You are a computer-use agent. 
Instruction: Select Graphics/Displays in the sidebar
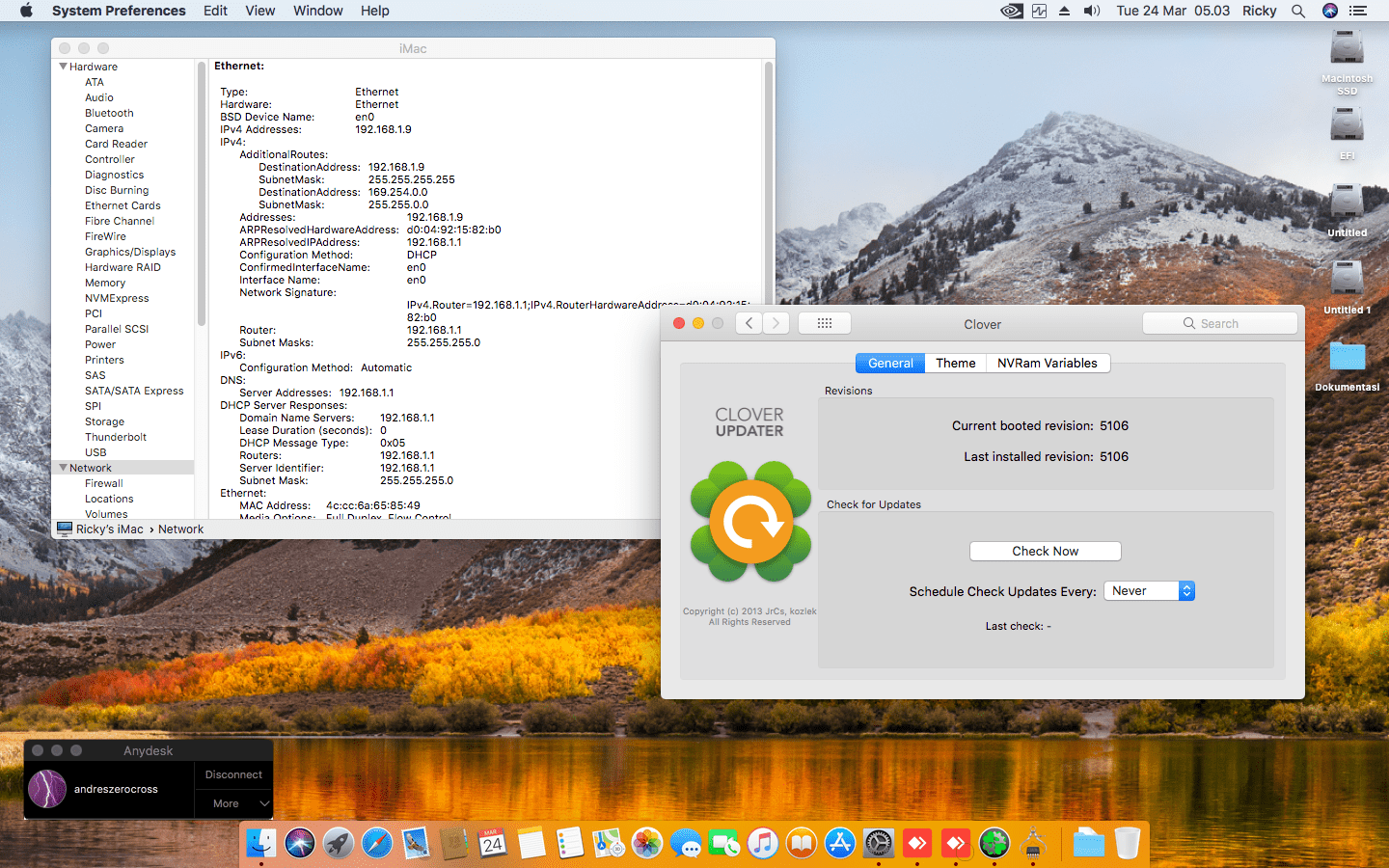pyautogui.click(x=130, y=252)
